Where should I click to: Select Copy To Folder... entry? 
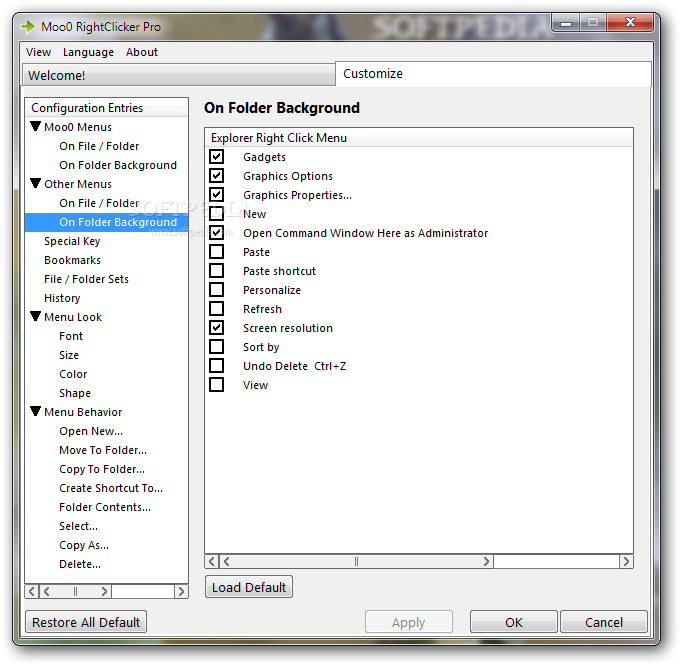click(x=102, y=469)
